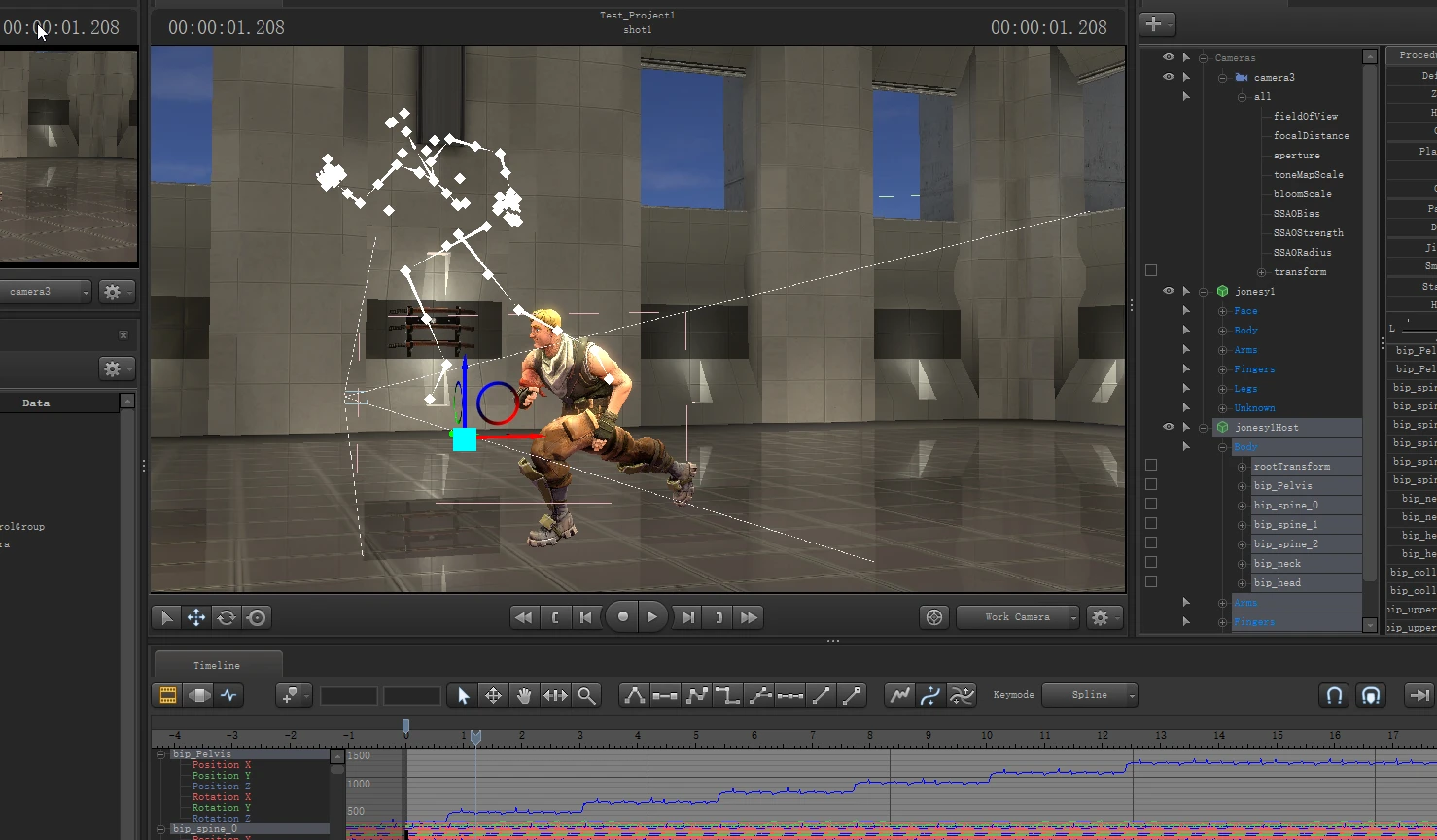Click the Record button
The height and width of the screenshot is (840, 1437).
click(x=622, y=617)
